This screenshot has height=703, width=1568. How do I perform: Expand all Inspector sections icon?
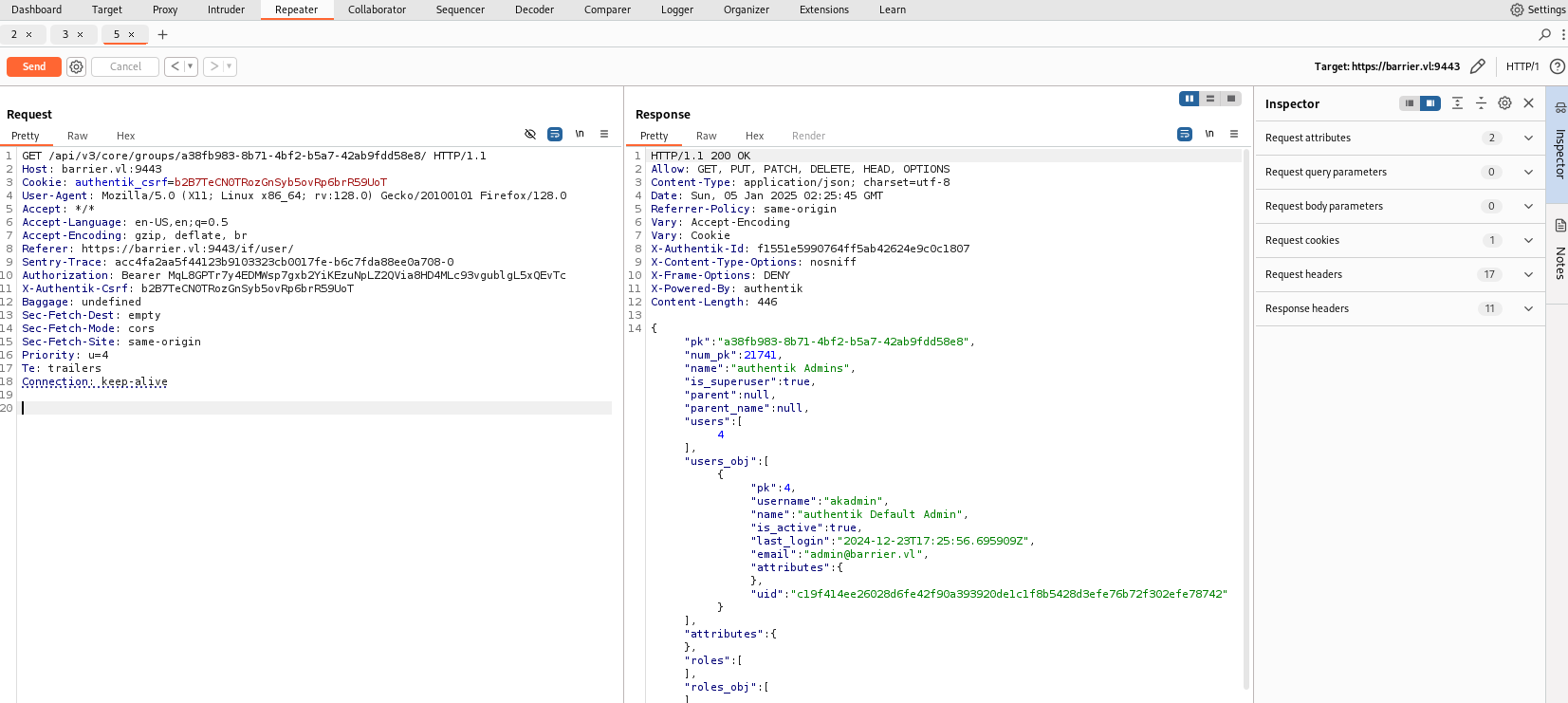(x=1457, y=103)
